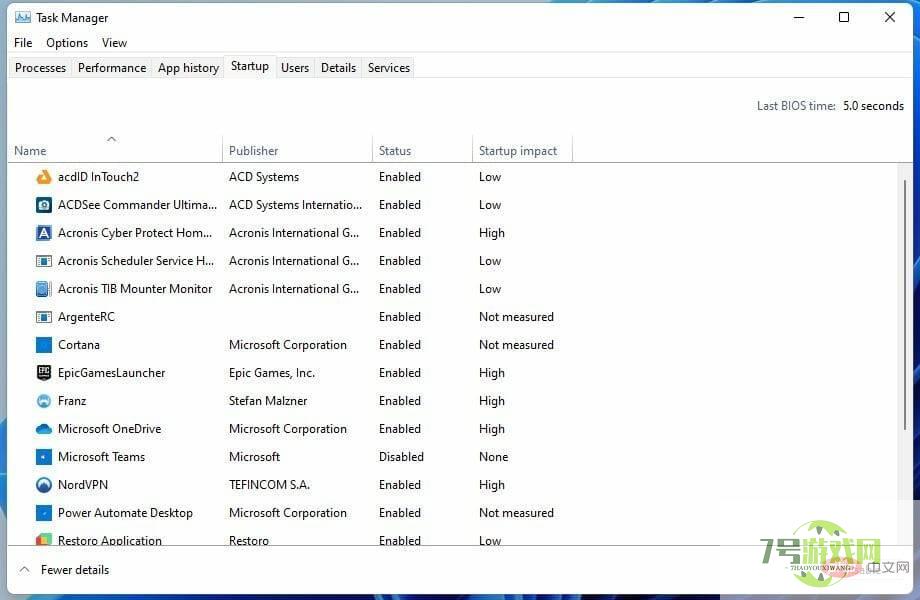Select the Microsoft Teams Disabled status cell
This screenshot has height=600, width=920.
coord(401,457)
